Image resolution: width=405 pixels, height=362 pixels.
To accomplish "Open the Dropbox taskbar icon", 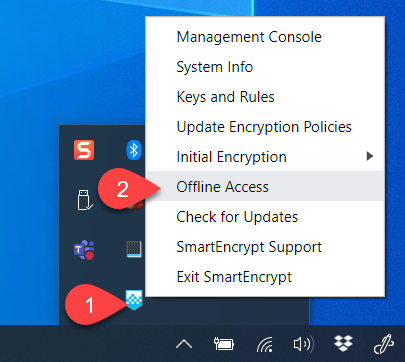I will pyautogui.click(x=343, y=343).
